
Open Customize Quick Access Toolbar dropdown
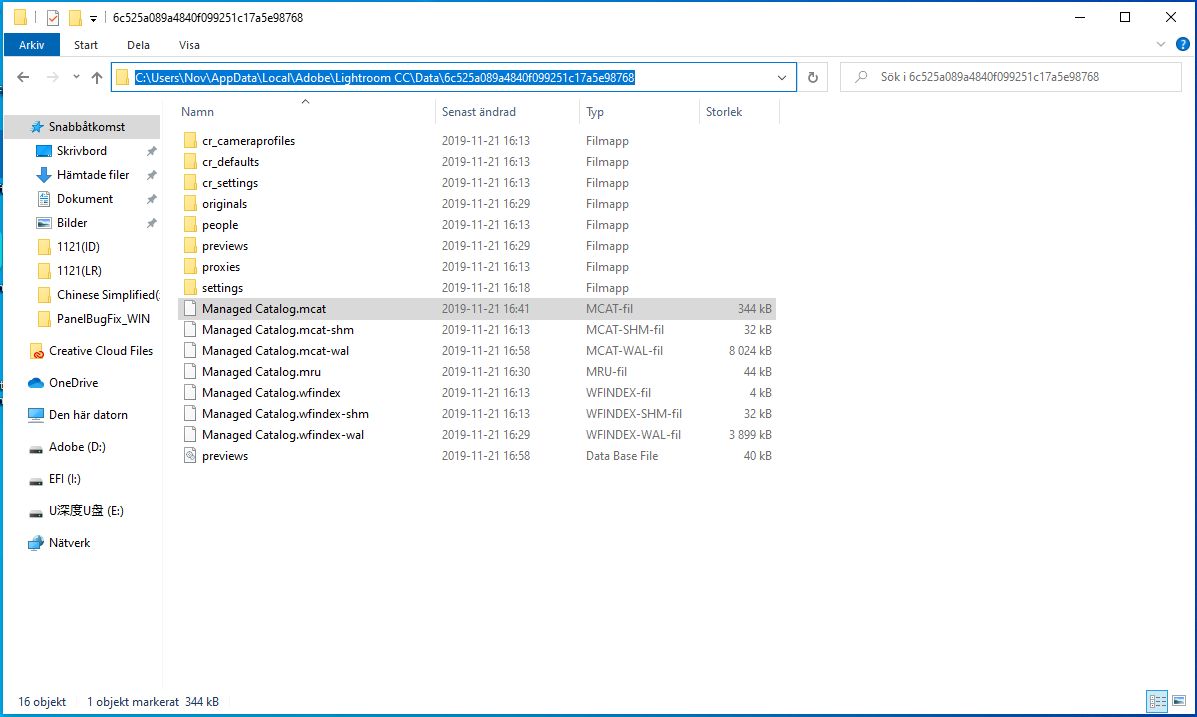pyautogui.click(x=93, y=18)
